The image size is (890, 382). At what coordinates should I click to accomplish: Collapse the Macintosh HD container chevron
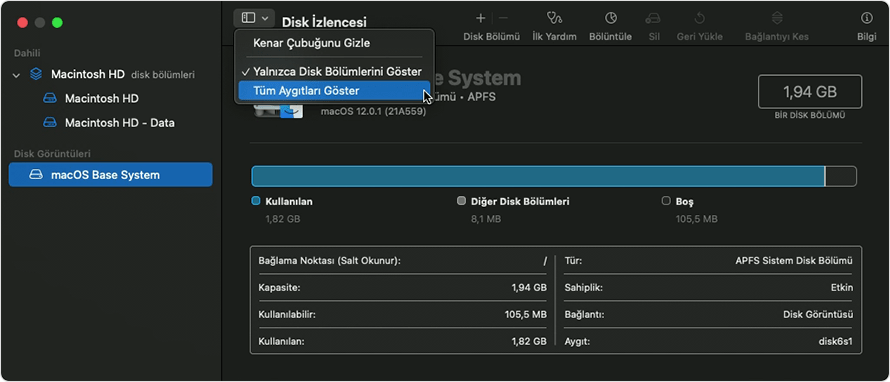click(16, 74)
